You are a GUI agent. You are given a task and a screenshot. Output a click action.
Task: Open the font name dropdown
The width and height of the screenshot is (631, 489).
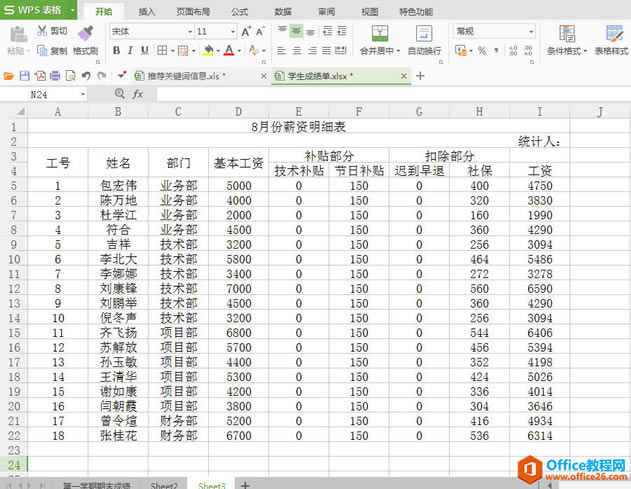coord(190,31)
